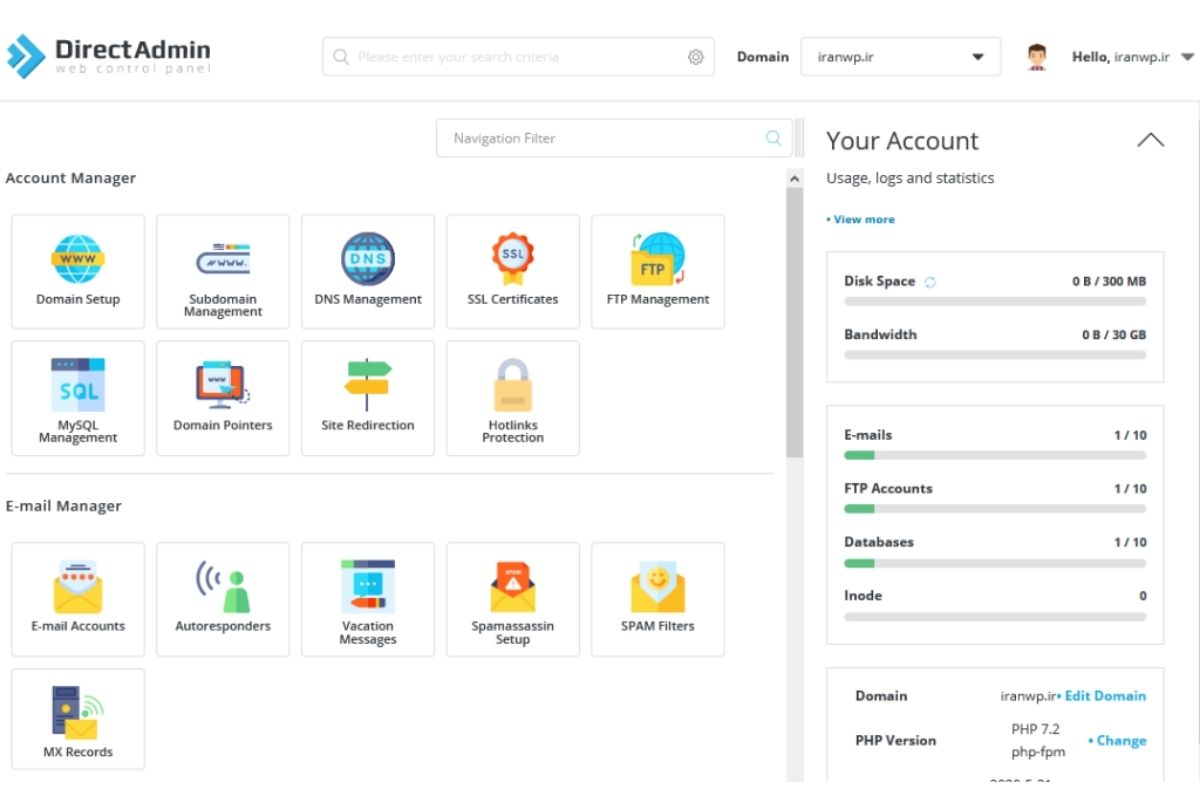Image resolution: width=1200 pixels, height=800 pixels.
Task: Open MX Records
Action: pyautogui.click(x=78, y=725)
